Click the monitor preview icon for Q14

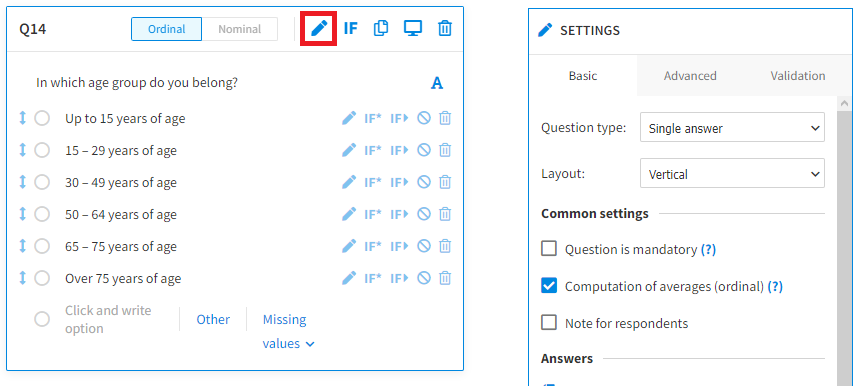[x=413, y=28]
